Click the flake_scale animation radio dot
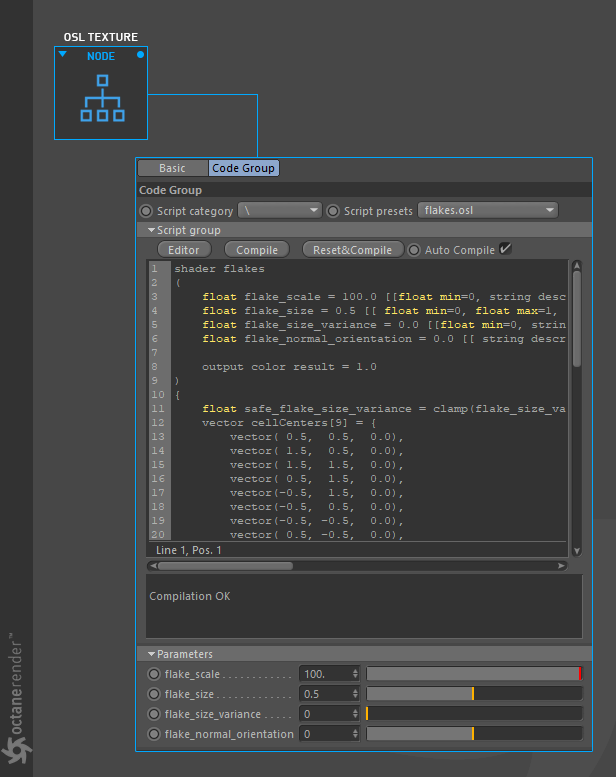Screen dimensions: 616x777 (x=154, y=674)
